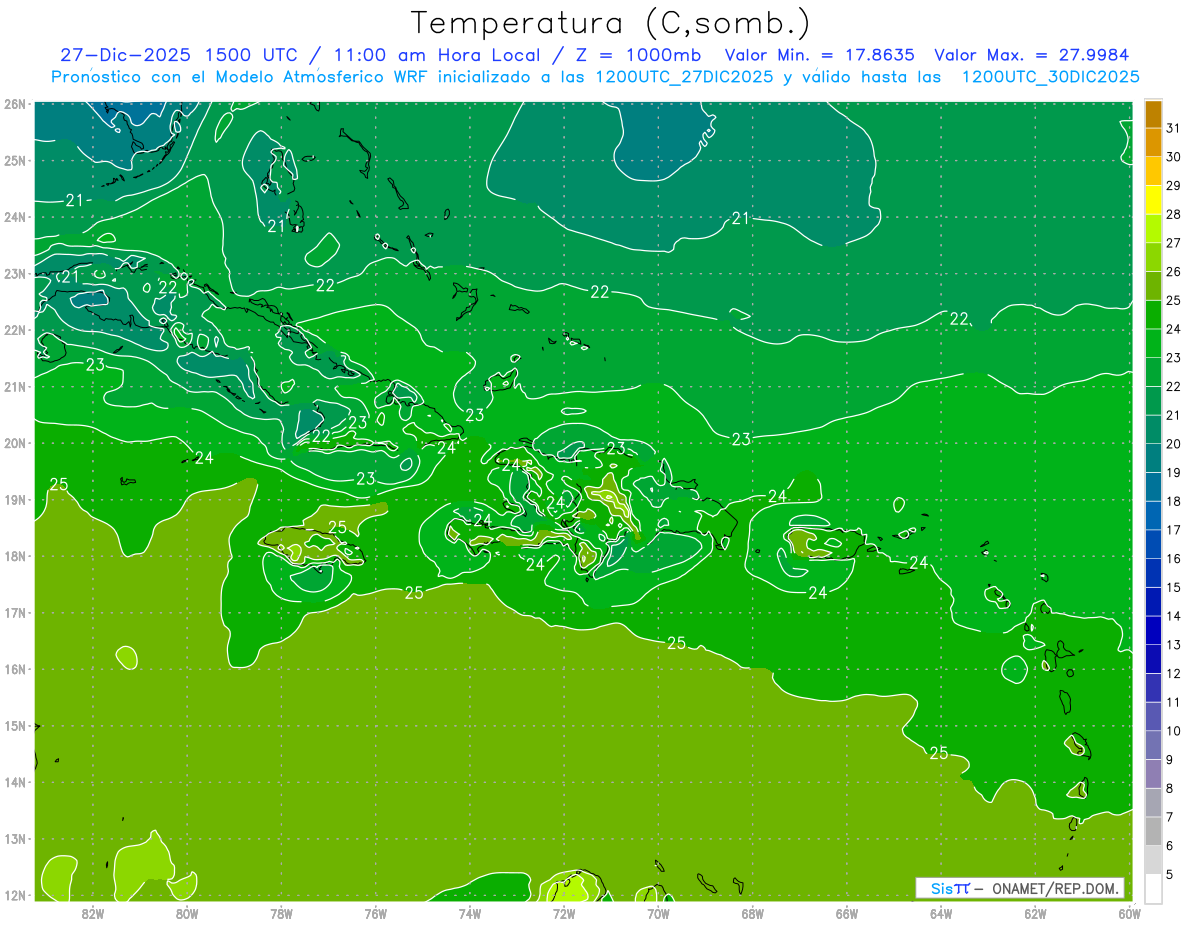The image size is (1200, 927).
Task: Click the 15N latitude axis label
Action: (14, 726)
